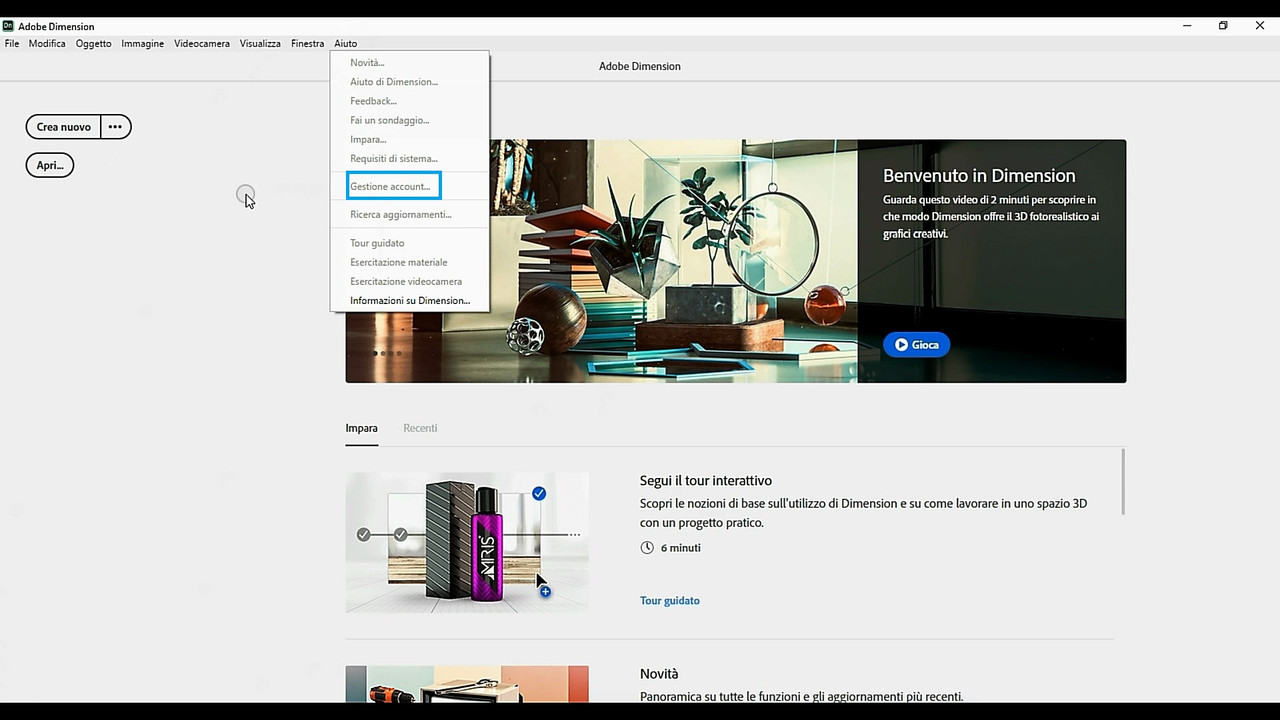
Task: Minimize the Adobe Dimension window
Action: 1187,26
